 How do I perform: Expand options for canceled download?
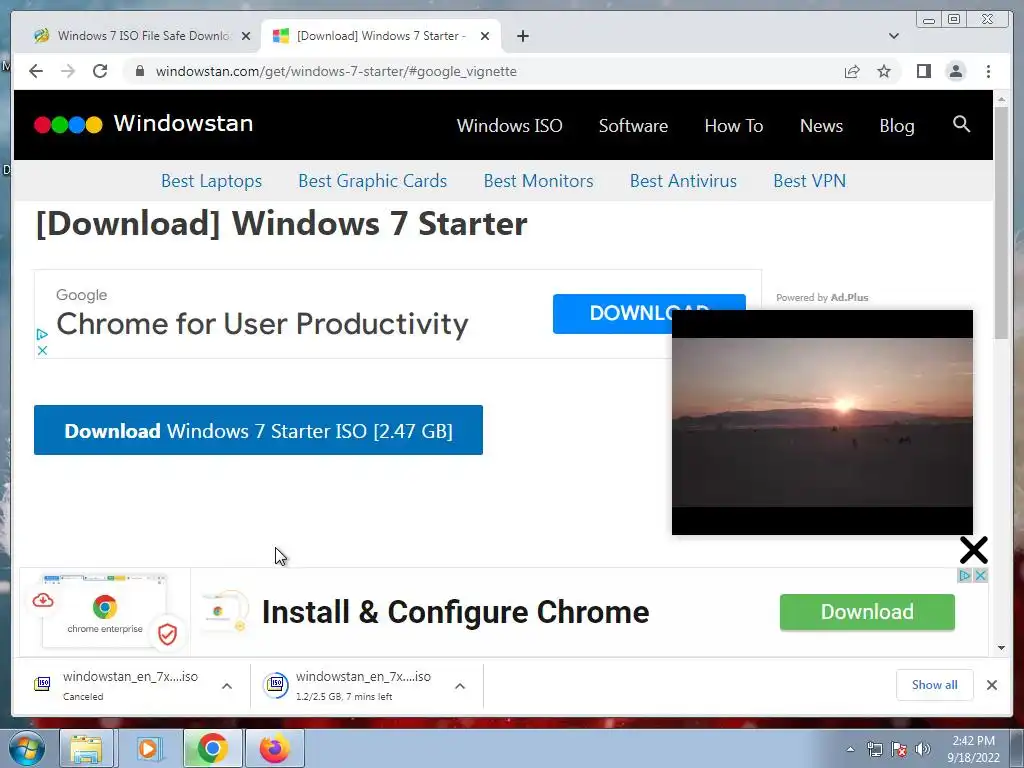227,686
